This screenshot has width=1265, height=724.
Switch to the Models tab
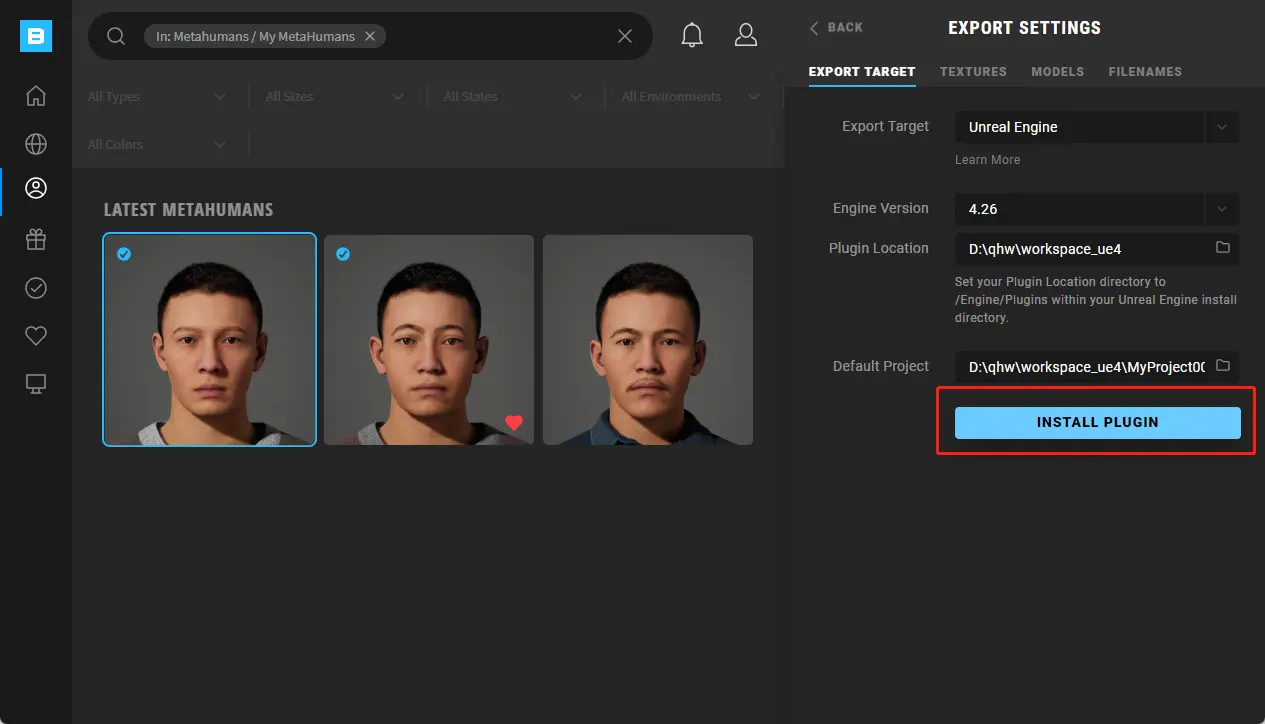coord(1058,72)
